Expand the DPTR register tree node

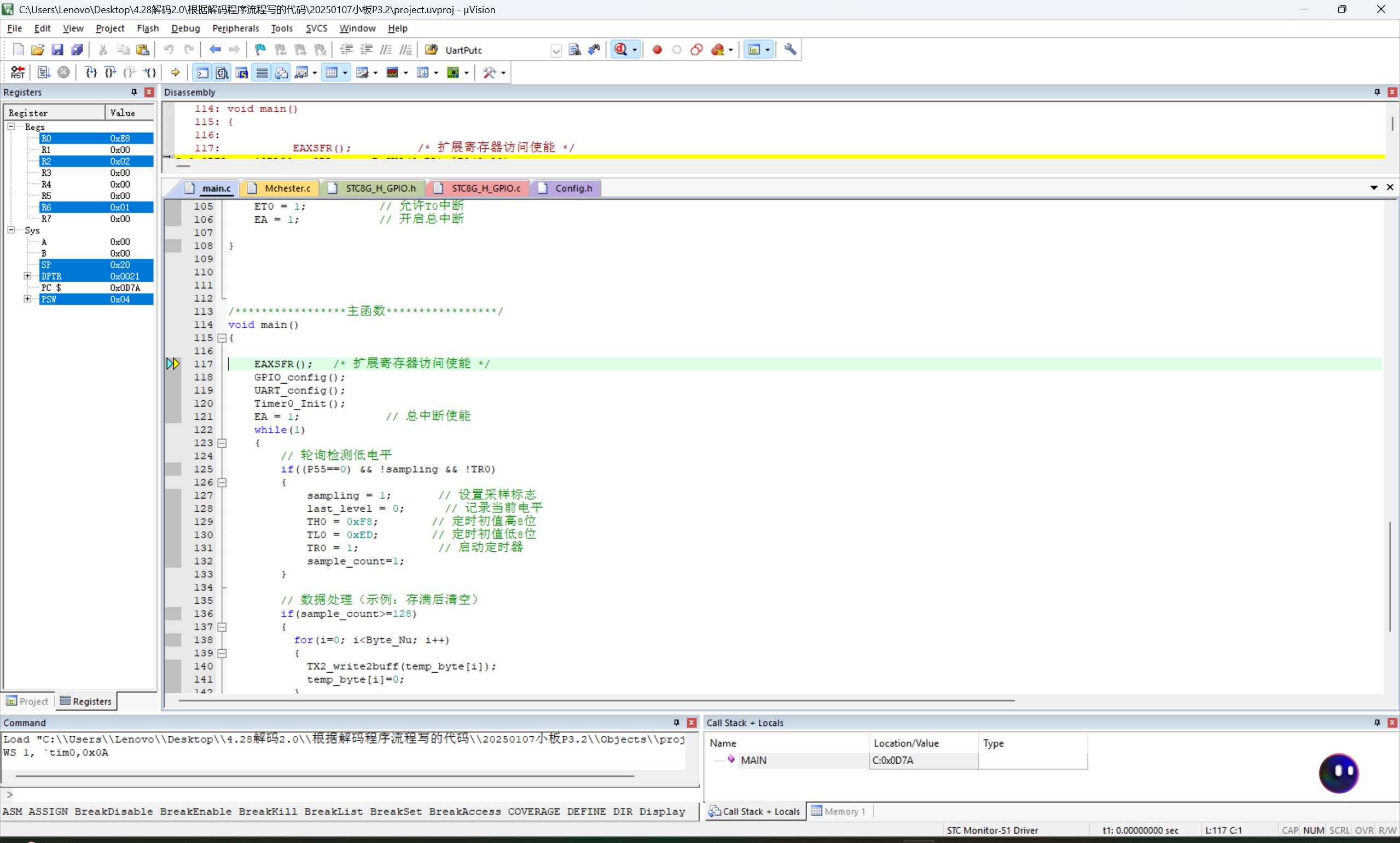(x=27, y=276)
